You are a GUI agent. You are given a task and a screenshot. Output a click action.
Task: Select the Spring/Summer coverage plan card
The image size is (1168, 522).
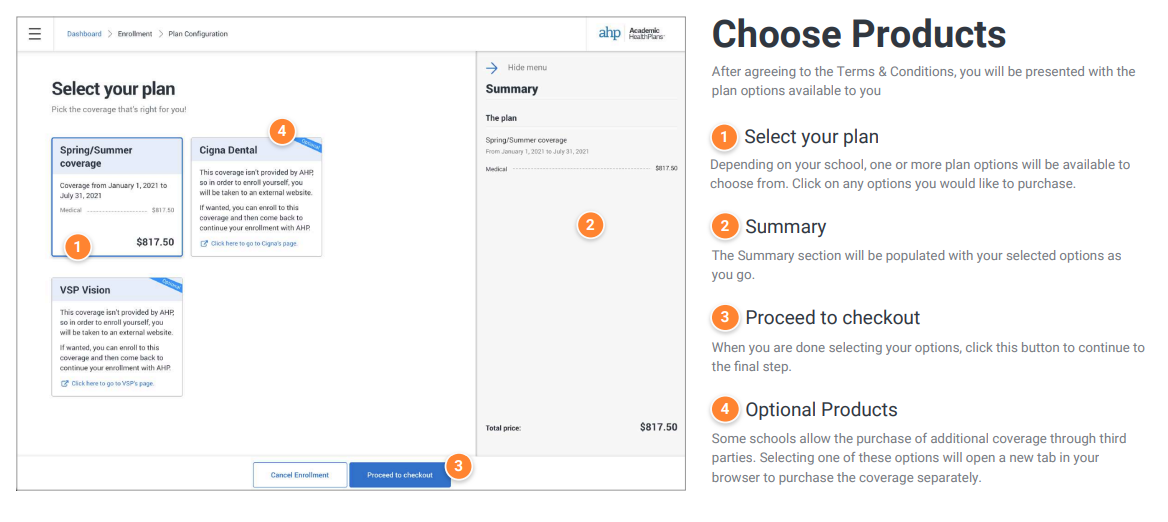pyautogui.click(x=117, y=197)
